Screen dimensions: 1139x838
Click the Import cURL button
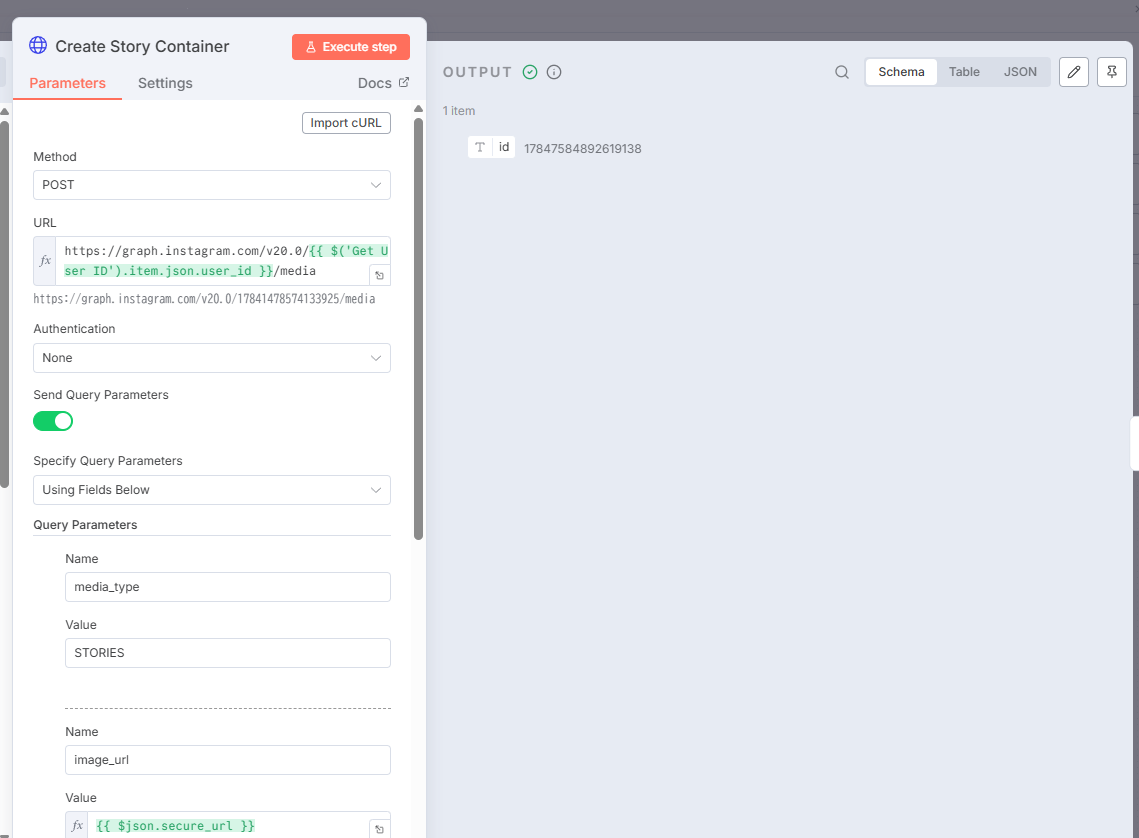[346, 123]
